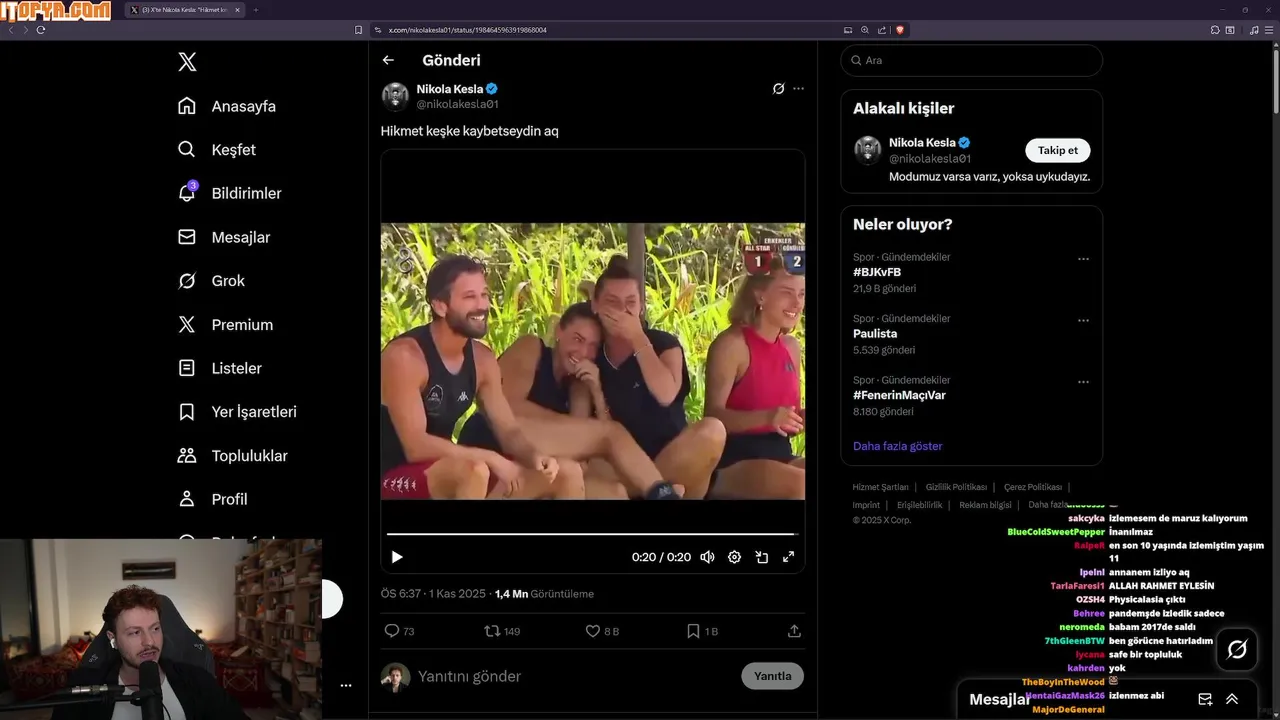Share the post via the share icon

(x=794, y=631)
